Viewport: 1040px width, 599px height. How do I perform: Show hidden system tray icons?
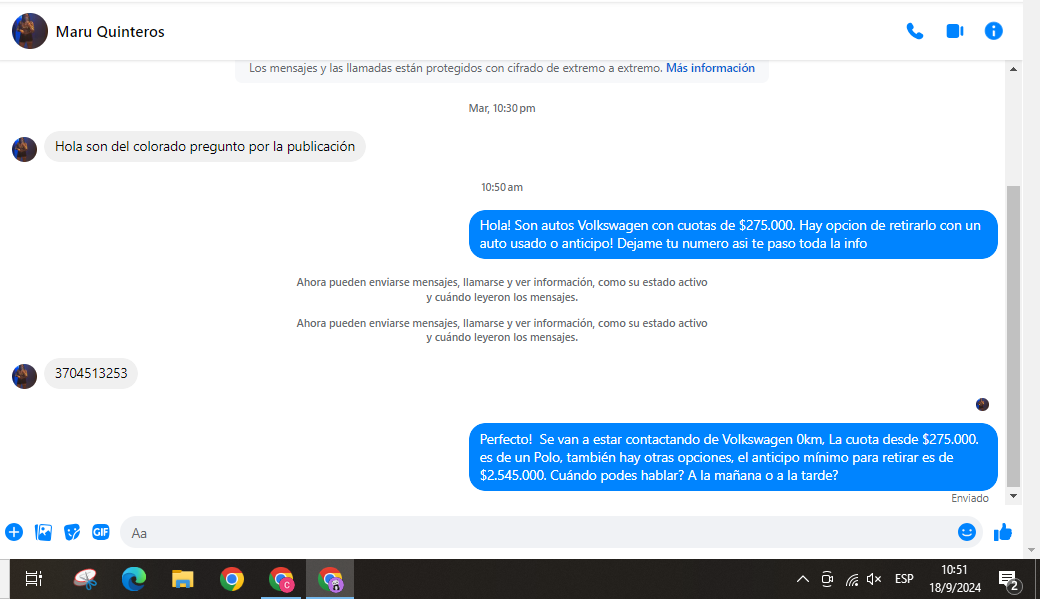click(x=803, y=579)
